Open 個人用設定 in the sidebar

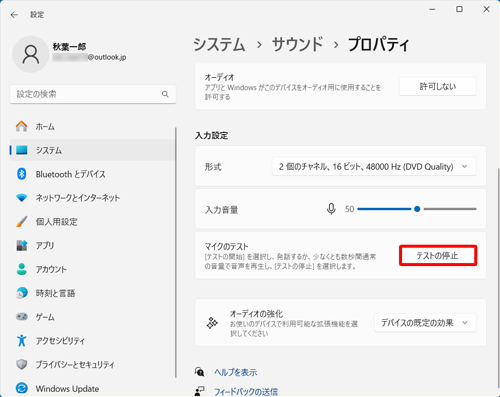(92, 222)
